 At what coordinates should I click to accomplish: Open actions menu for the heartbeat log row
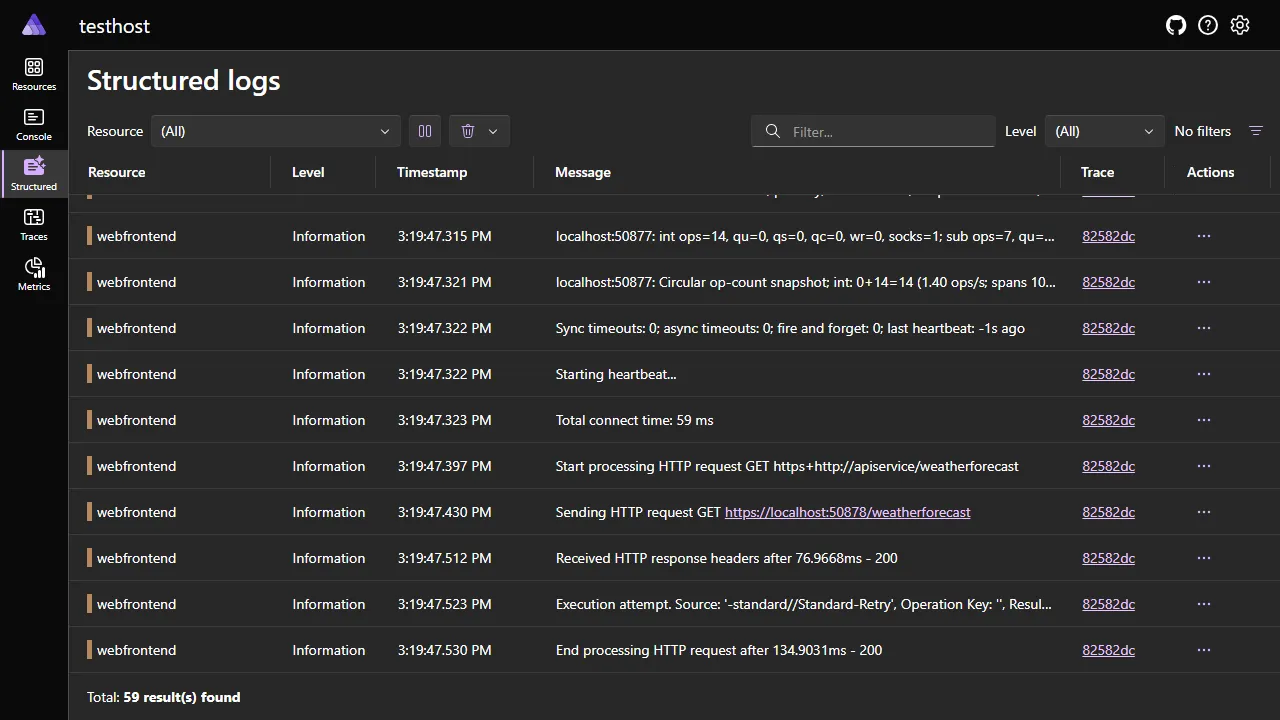1203,374
